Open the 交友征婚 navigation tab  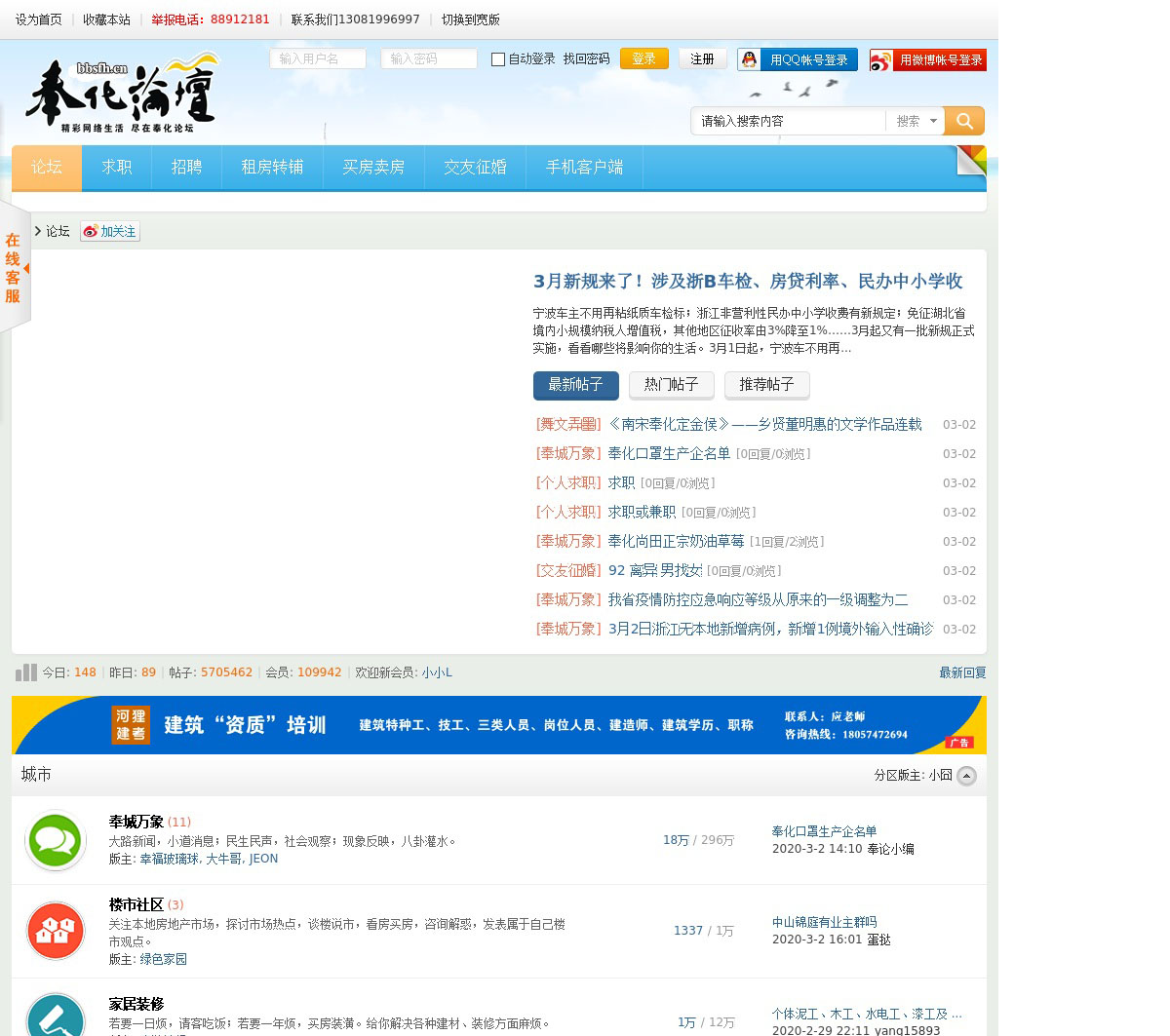[476, 167]
